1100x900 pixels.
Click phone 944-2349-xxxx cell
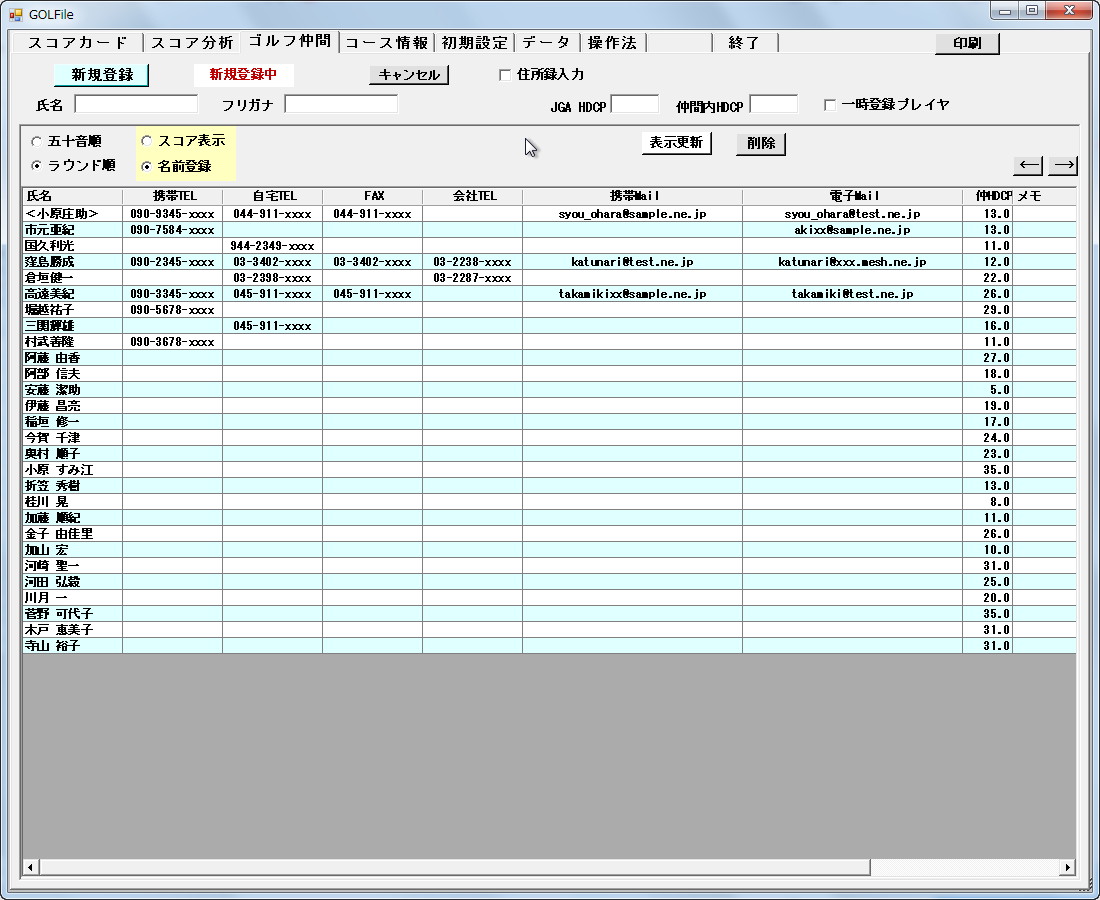click(x=273, y=246)
